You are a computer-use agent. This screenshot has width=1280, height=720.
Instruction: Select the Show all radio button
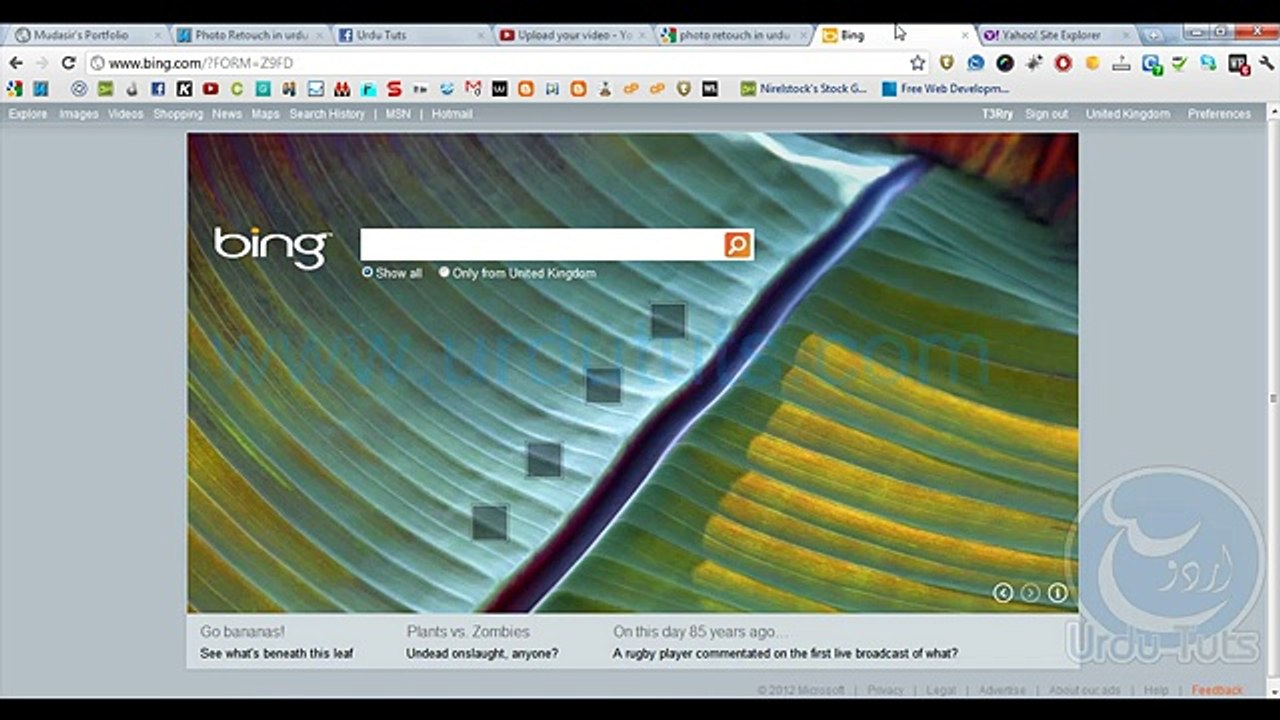pos(368,272)
